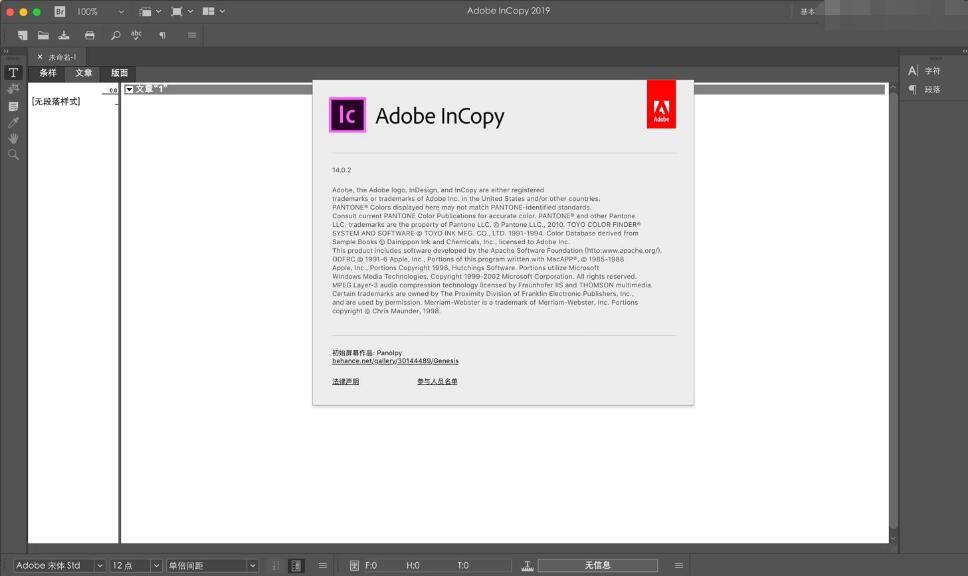Toggle hidden characters pilcrow in toolbar
This screenshot has height=576, width=968.
point(162,35)
